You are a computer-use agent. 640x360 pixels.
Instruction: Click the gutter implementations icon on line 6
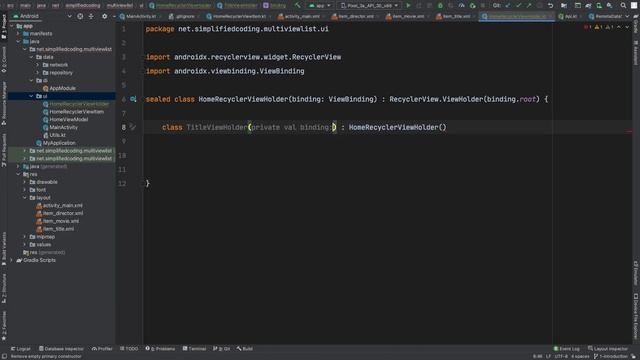point(133,99)
